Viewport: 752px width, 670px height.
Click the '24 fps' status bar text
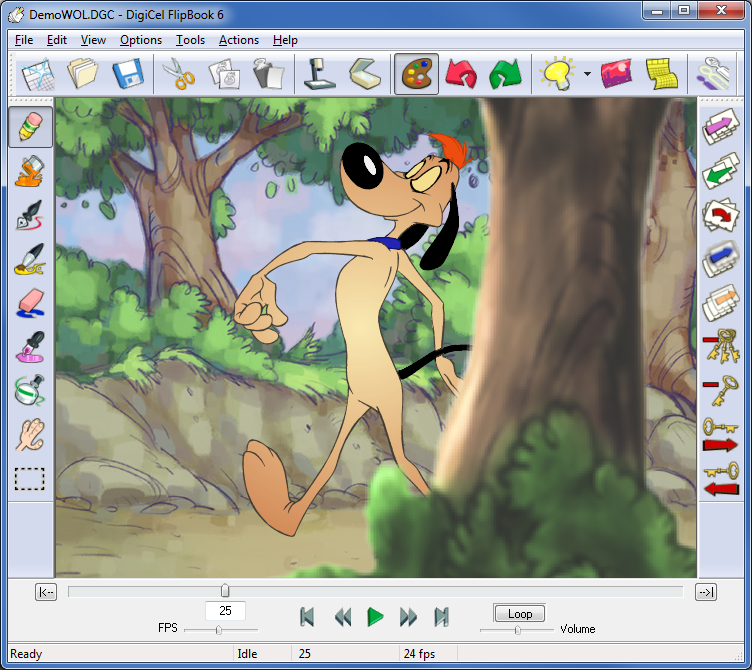point(419,654)
